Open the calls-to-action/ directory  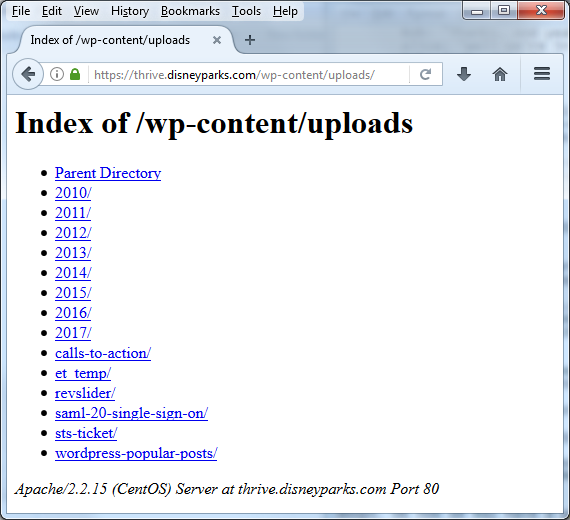103,353
